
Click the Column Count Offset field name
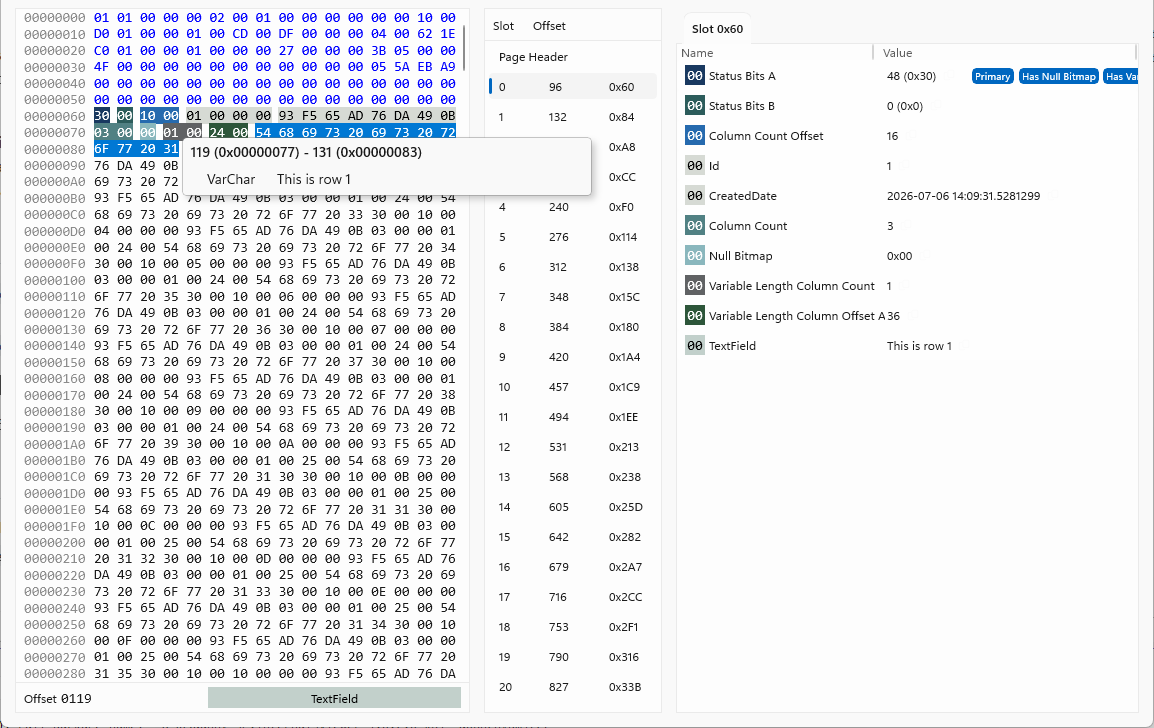(x=766, y=136)
